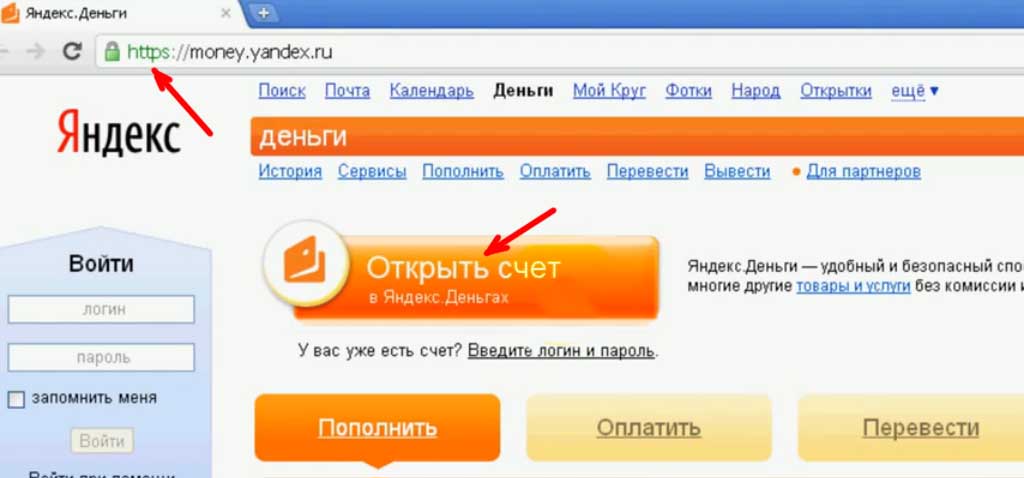Click the browser forward arrow

[x=35, y=52]
